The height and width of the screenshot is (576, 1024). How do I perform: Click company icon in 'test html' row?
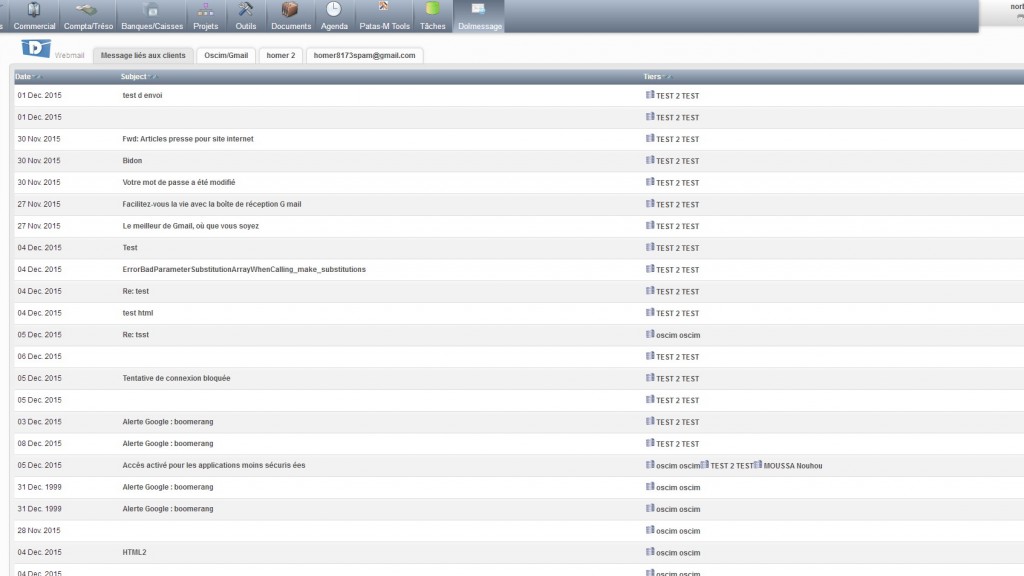(650, 312)
